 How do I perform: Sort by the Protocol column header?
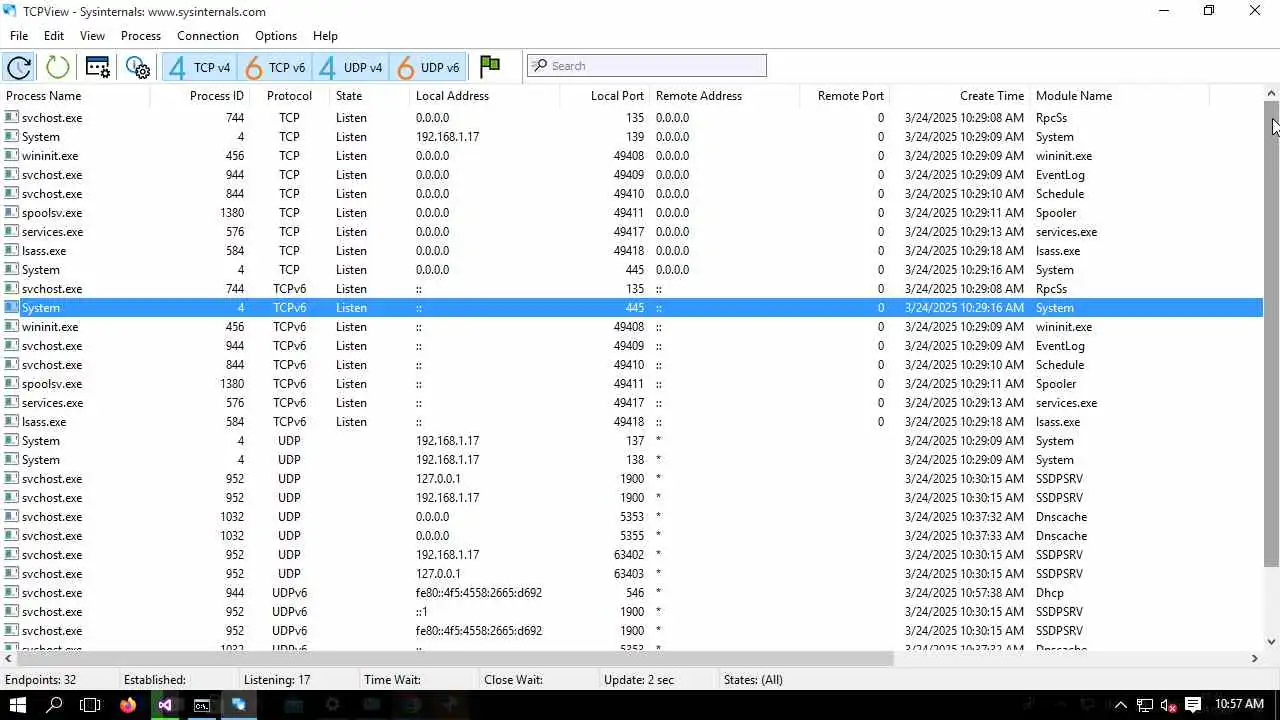point(289,96)
